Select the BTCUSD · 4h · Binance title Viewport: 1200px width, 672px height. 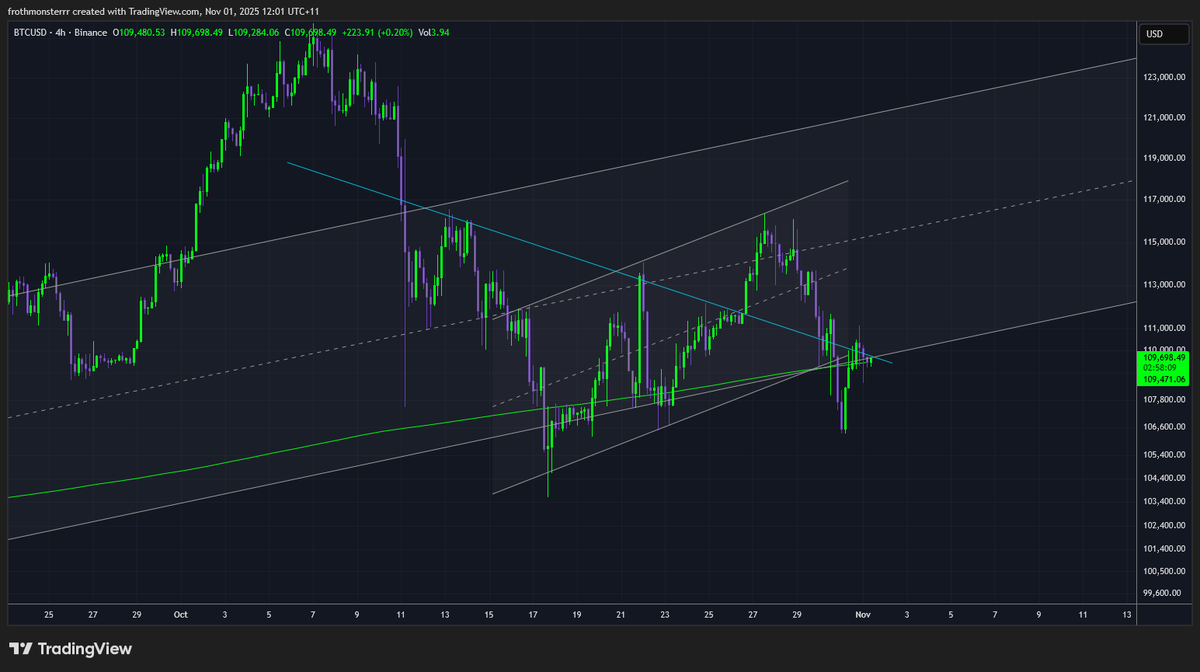pos(61,32)
